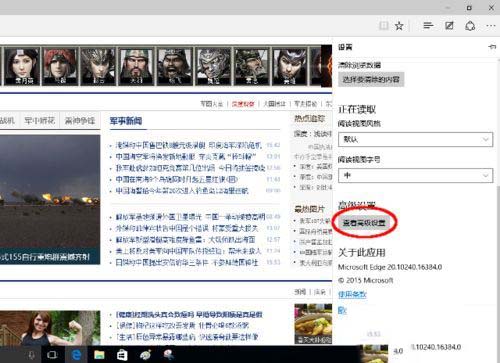
Task: Click the black-haired woman character portrait
Action: (21, 66)
